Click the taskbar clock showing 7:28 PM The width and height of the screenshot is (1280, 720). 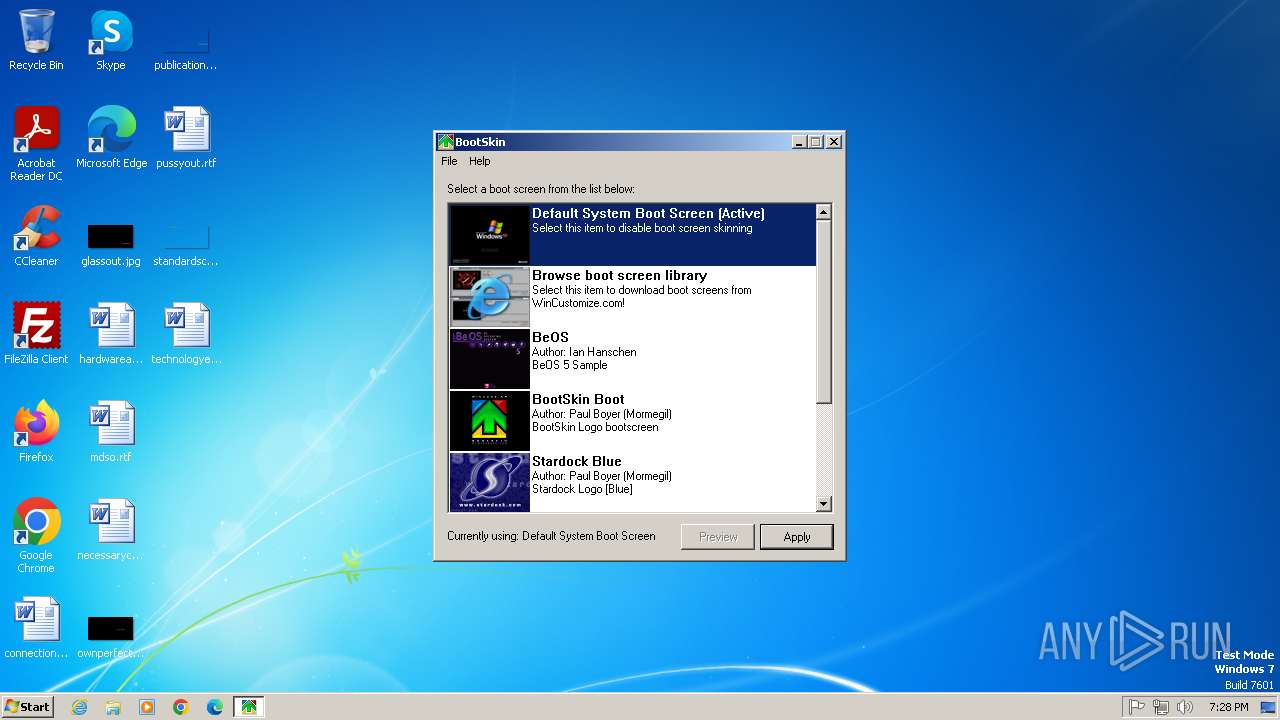(1228, 707)
